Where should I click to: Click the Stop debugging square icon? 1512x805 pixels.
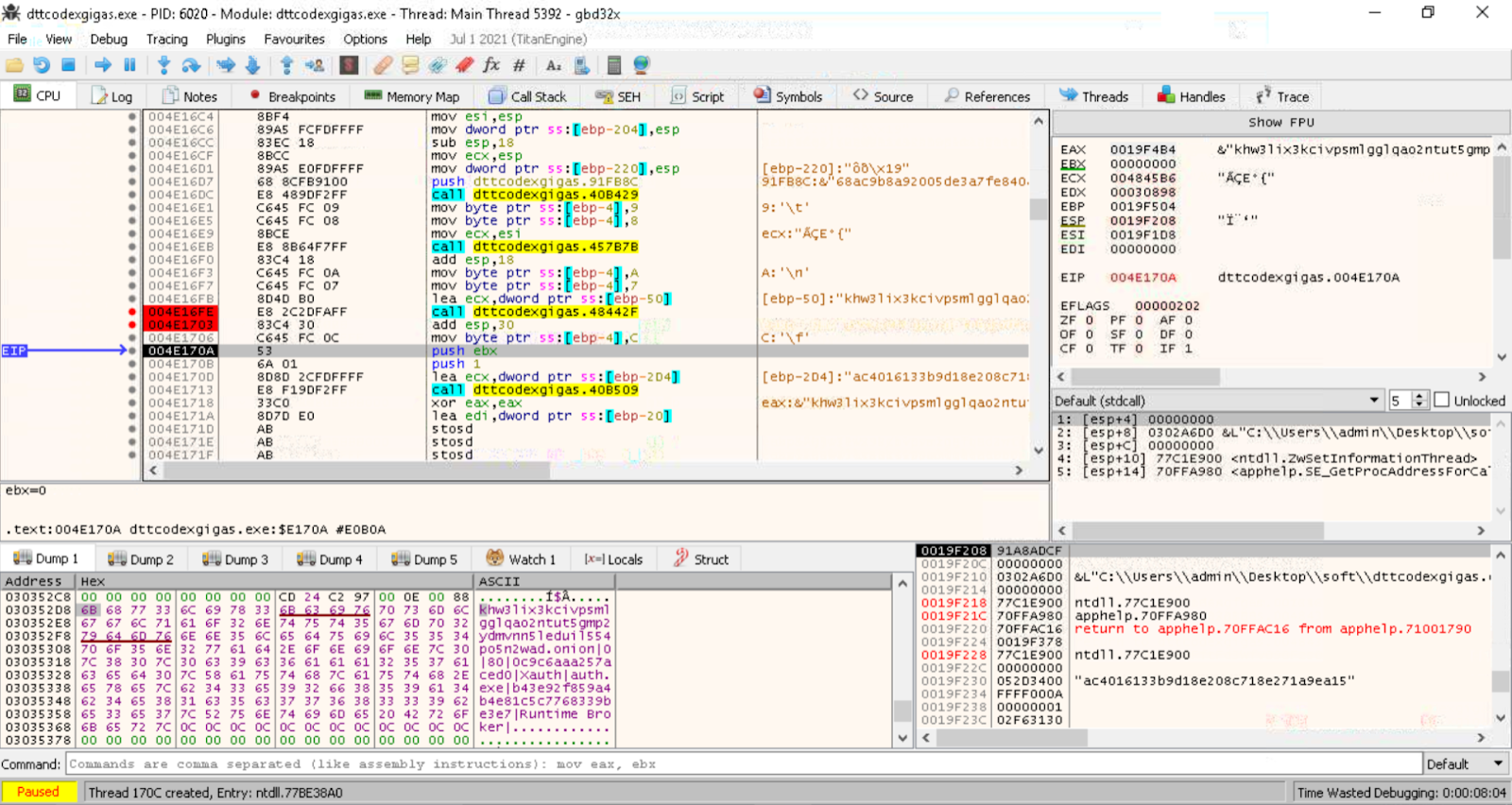click(x=68, y=65)
